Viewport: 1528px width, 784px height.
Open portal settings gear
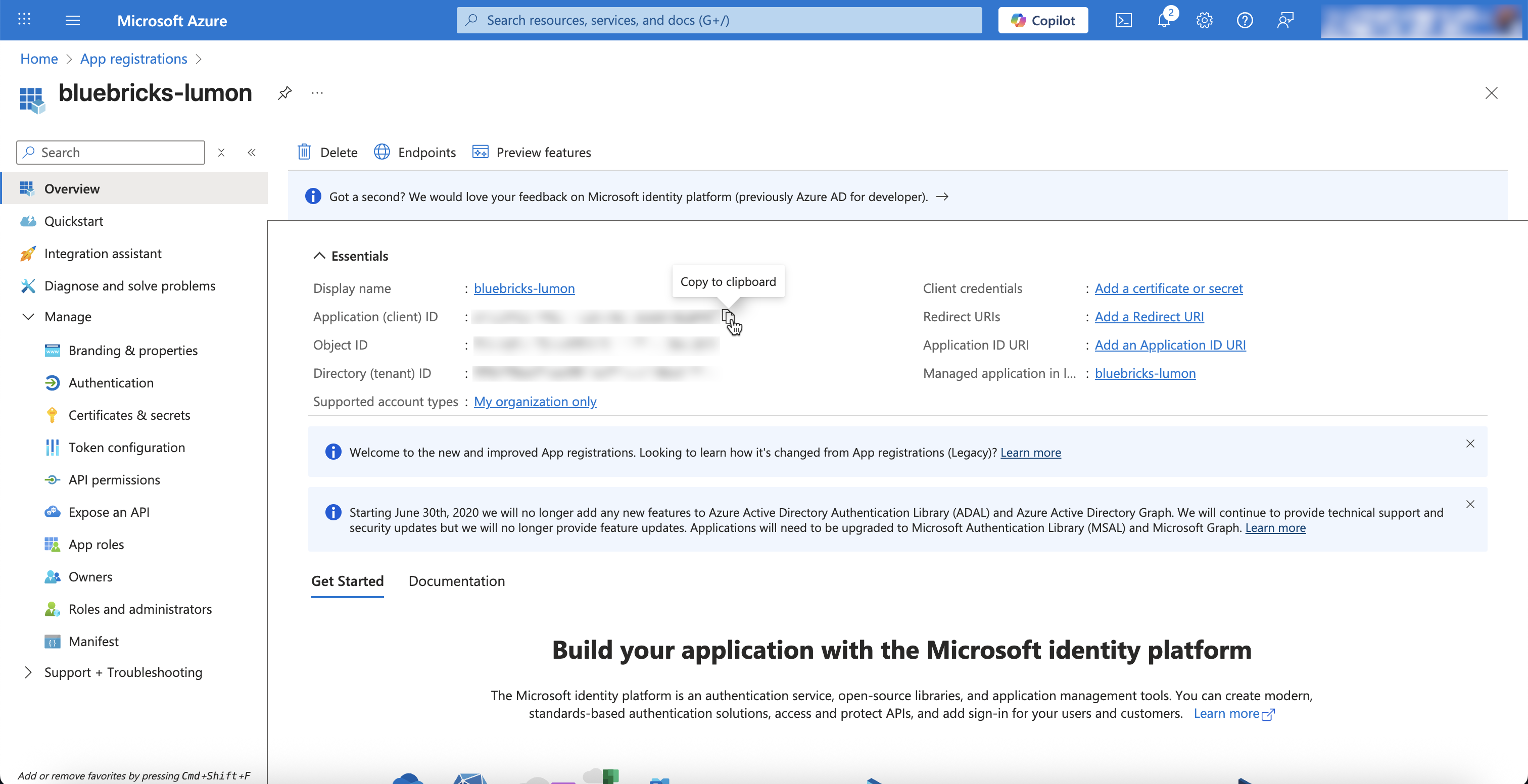[1204, 21]
